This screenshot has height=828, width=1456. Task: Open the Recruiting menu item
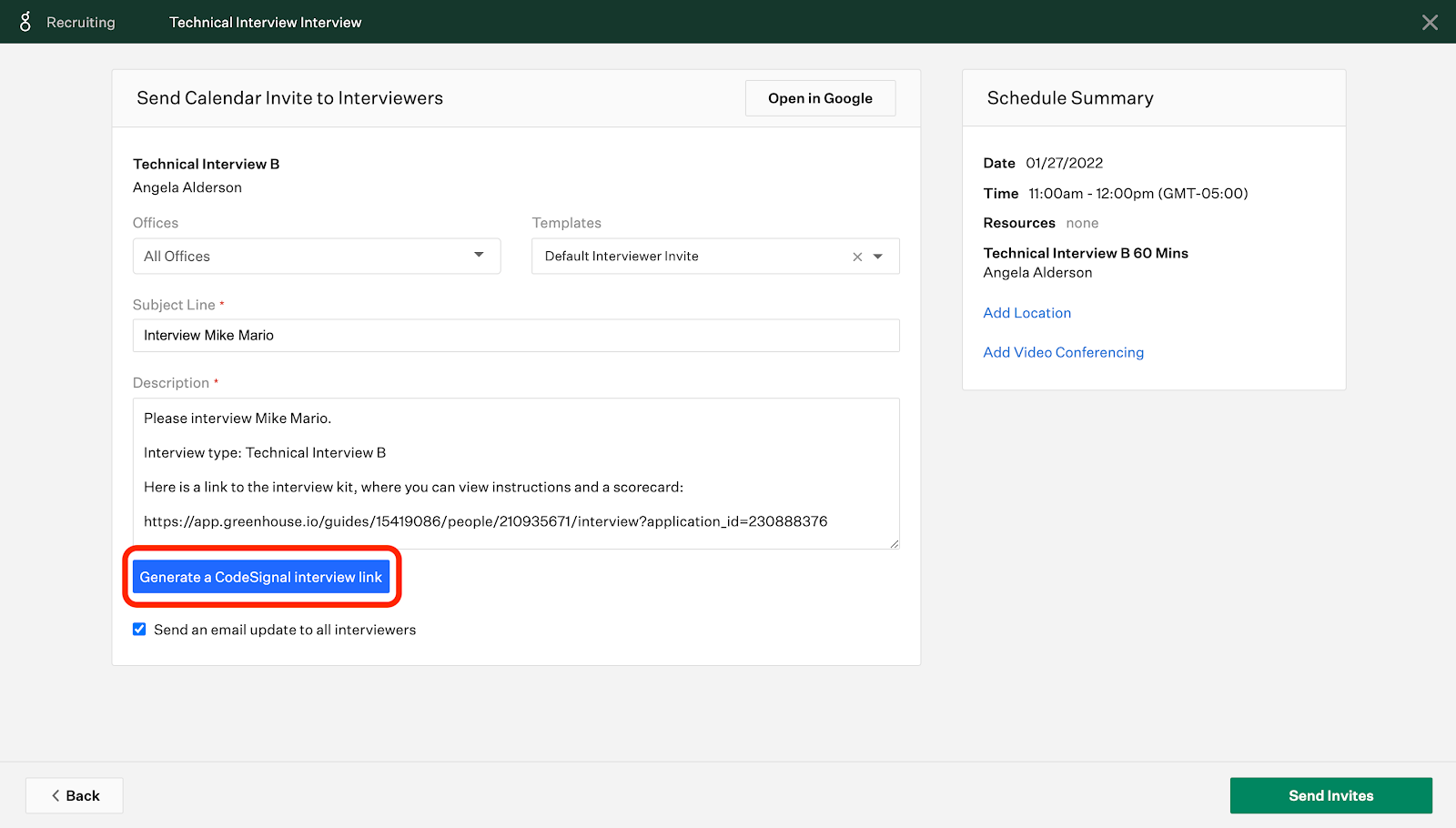[x=81, y=22]
